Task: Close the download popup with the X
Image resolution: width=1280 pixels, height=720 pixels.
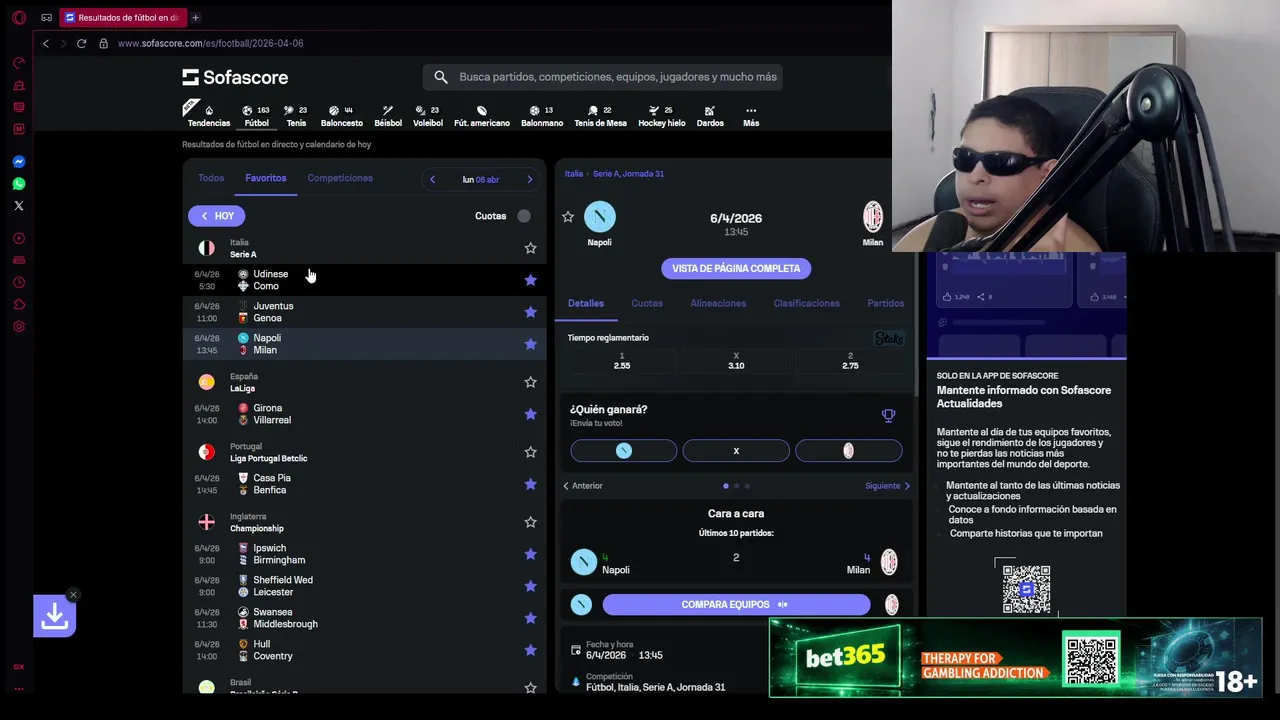Action: [73, 595]
